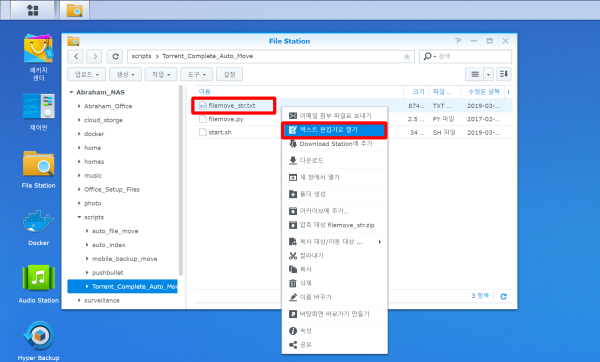Choose Compress to filemove_str.zip entry
This screenshot has height=362, width=600.
(x=335, y=225)
